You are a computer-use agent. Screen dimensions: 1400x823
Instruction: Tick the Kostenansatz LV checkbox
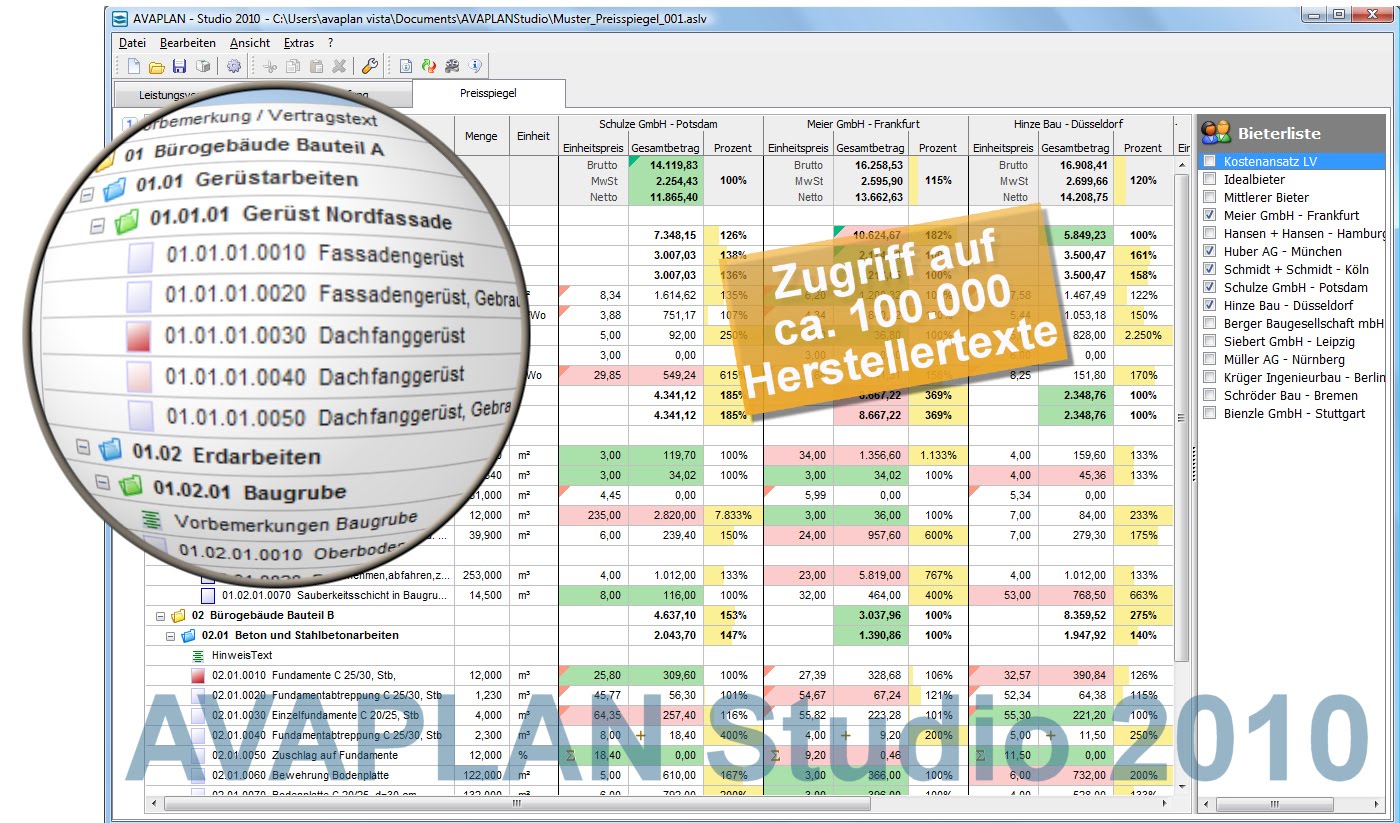point(1211,162)
